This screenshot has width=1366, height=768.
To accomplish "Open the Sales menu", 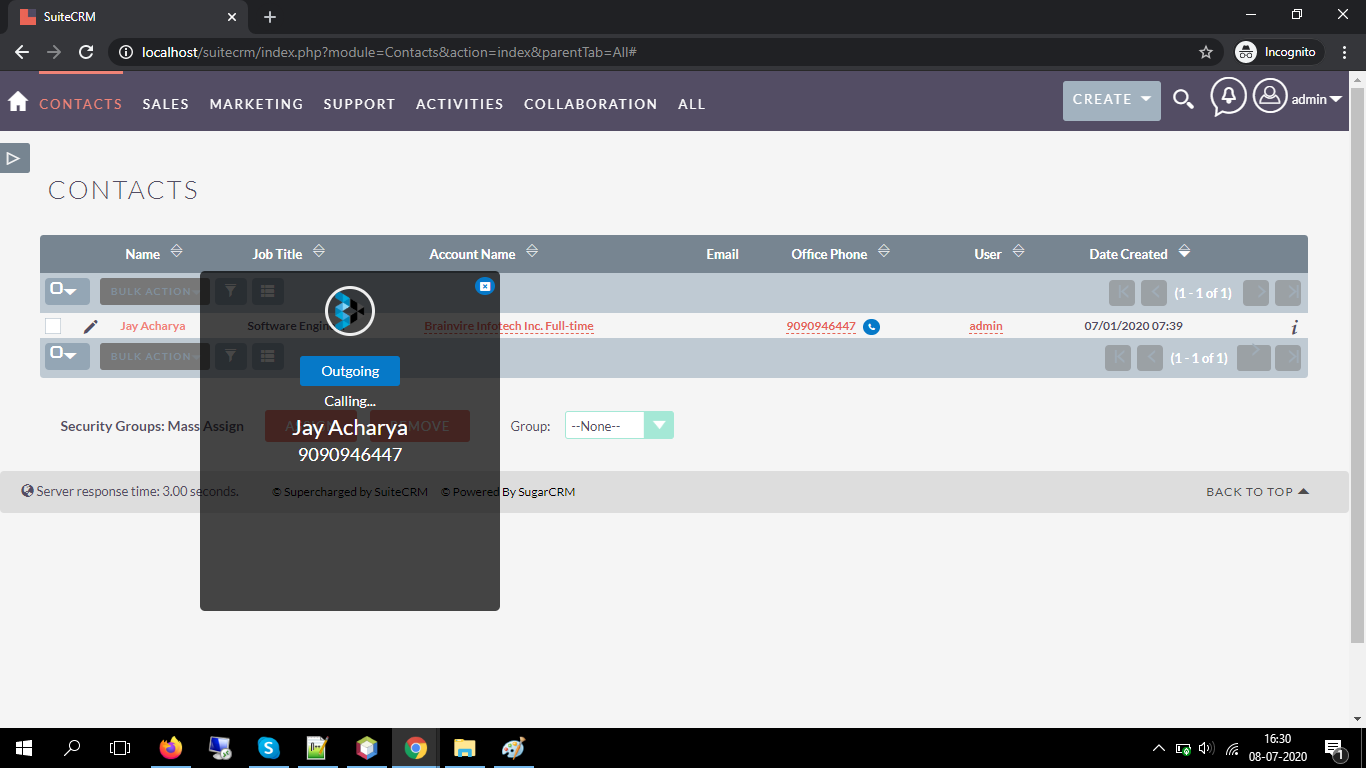I will pos(165,104).
